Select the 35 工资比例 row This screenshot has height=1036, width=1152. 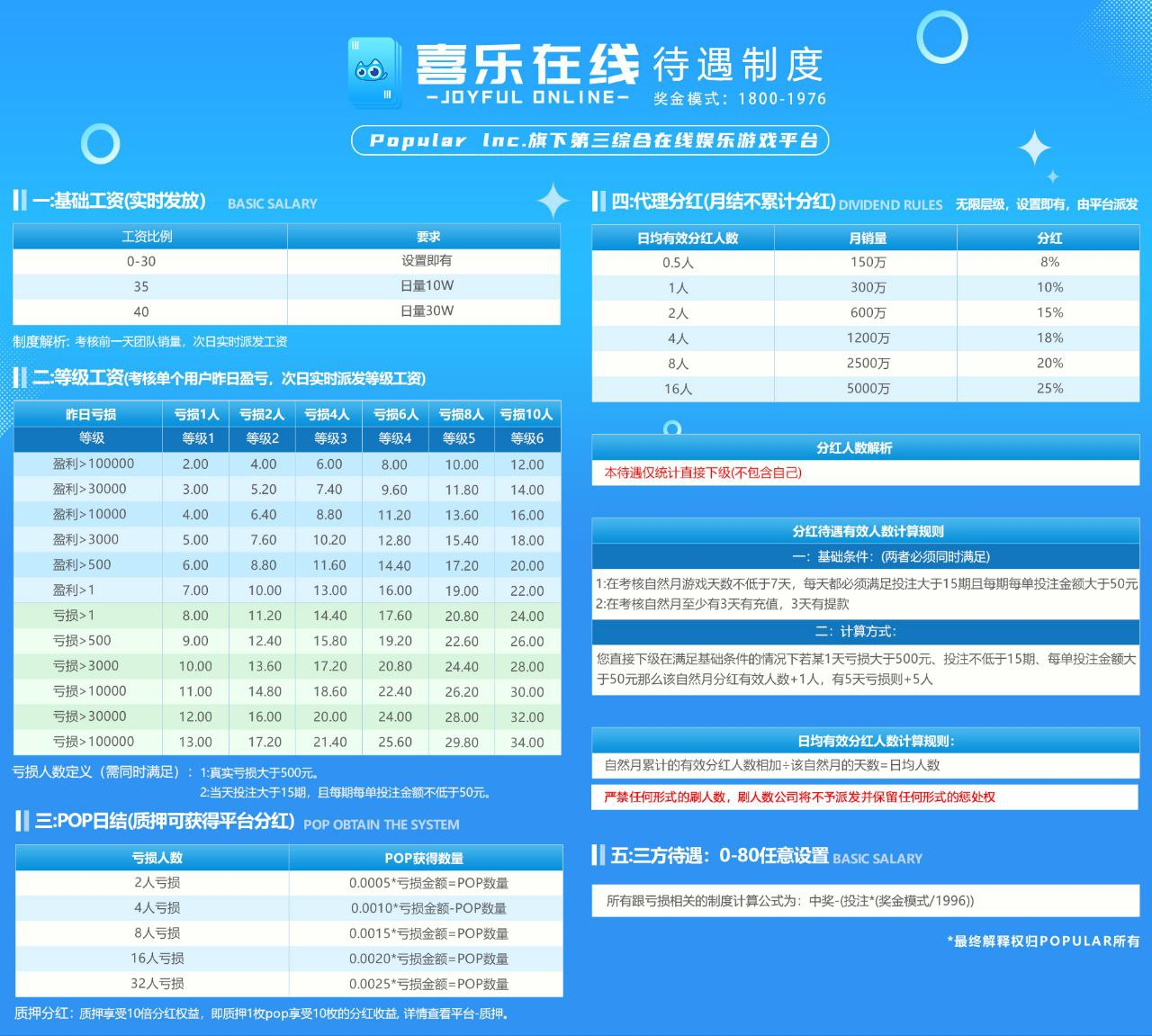pos(148,286)
